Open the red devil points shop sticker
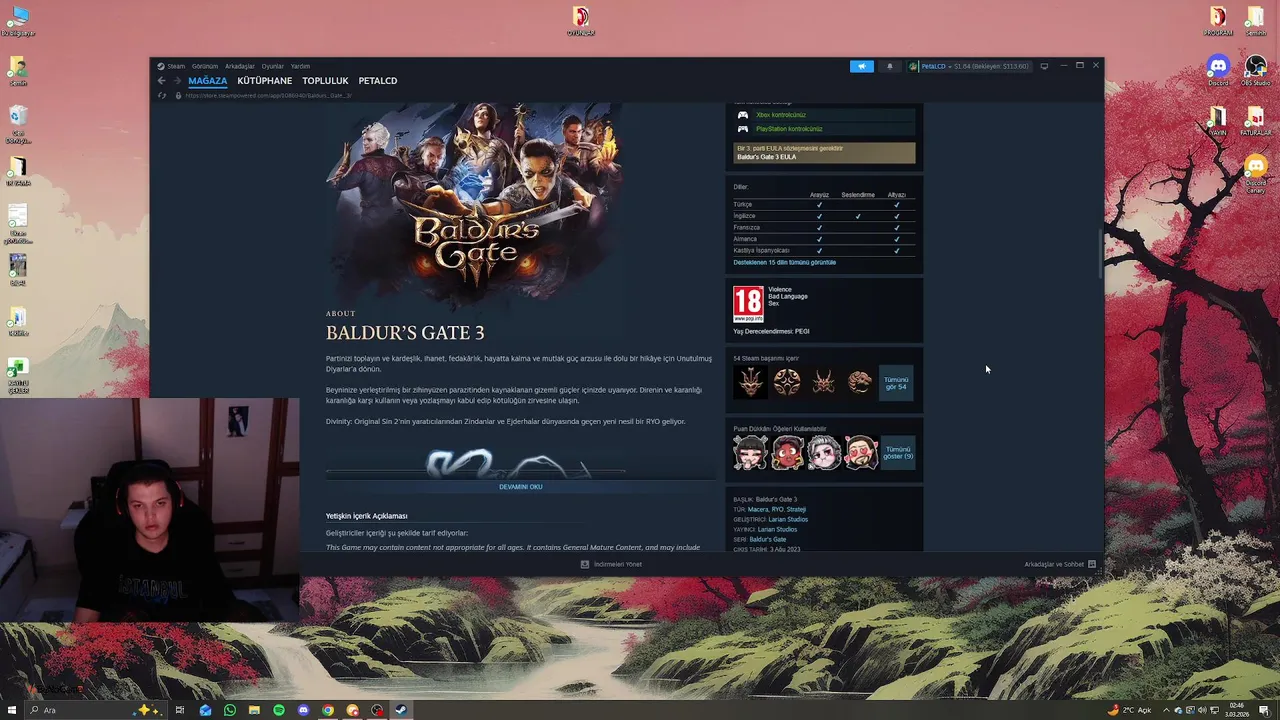The image size is (1280, 720). point(787,453)
